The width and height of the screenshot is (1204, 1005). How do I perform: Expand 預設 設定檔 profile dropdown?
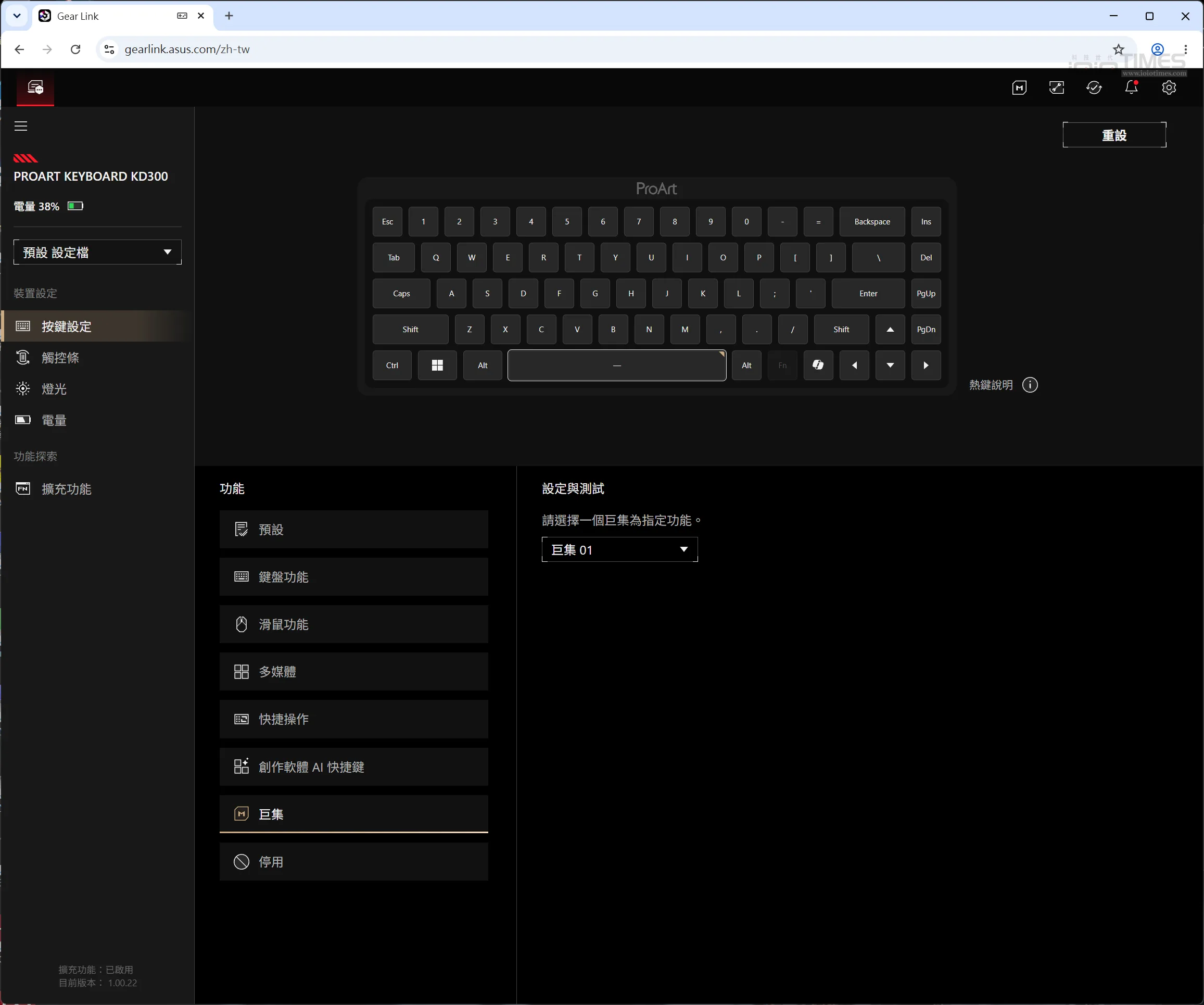[97, 253]
